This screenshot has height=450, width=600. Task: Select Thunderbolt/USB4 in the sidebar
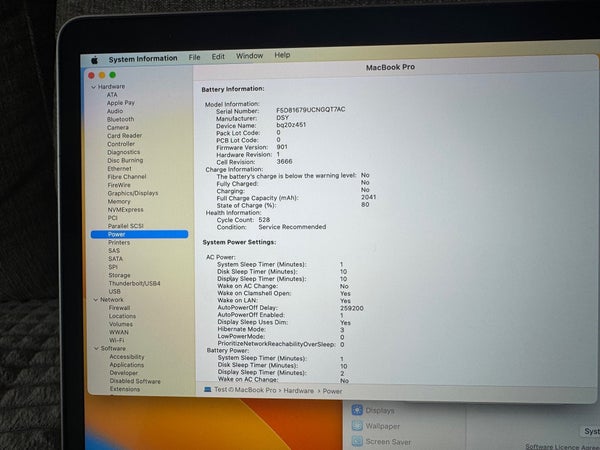point(134,284)
